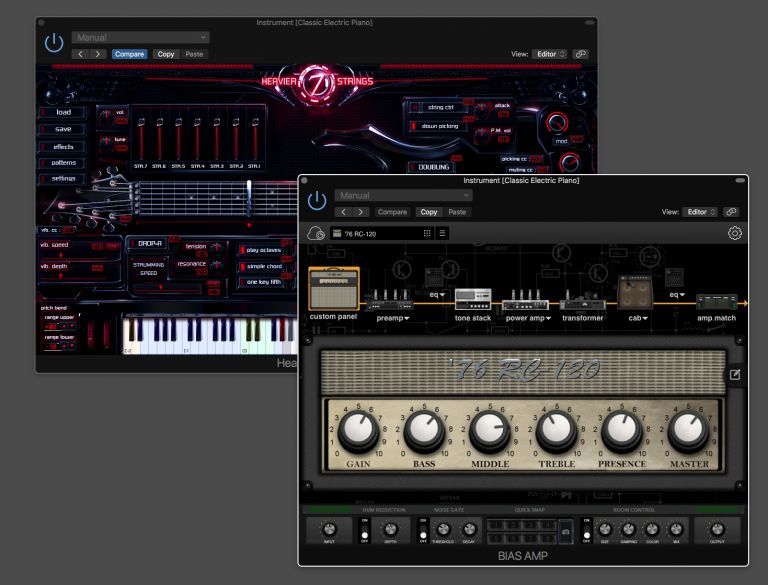Open the patterns menu in Heavier7Strings
Screen dimensions: 768x585
click(63, 162)
